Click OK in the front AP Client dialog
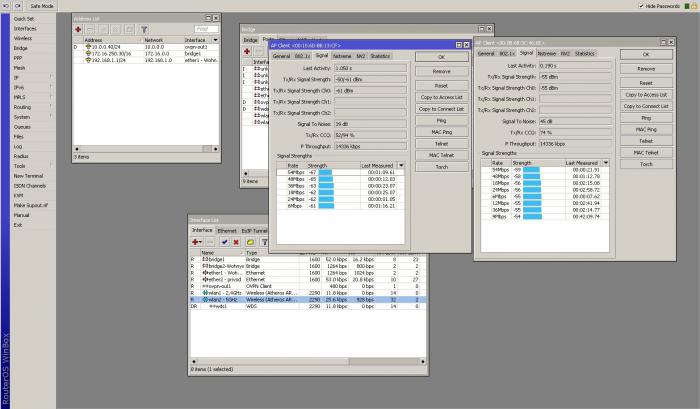Image resolution: width=700 pixels, height=409 pixels. (x=442, y=57)
